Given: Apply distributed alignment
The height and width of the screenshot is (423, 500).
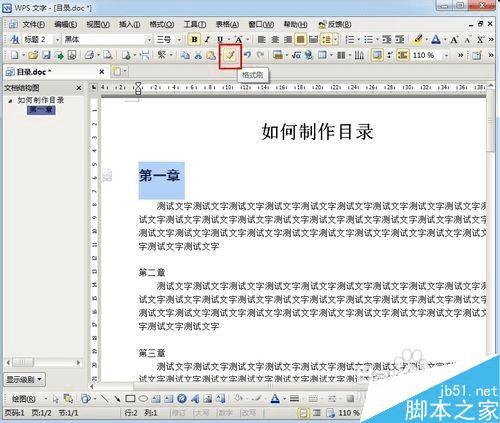Looking at the screenshot, I should tap(313, 40).
